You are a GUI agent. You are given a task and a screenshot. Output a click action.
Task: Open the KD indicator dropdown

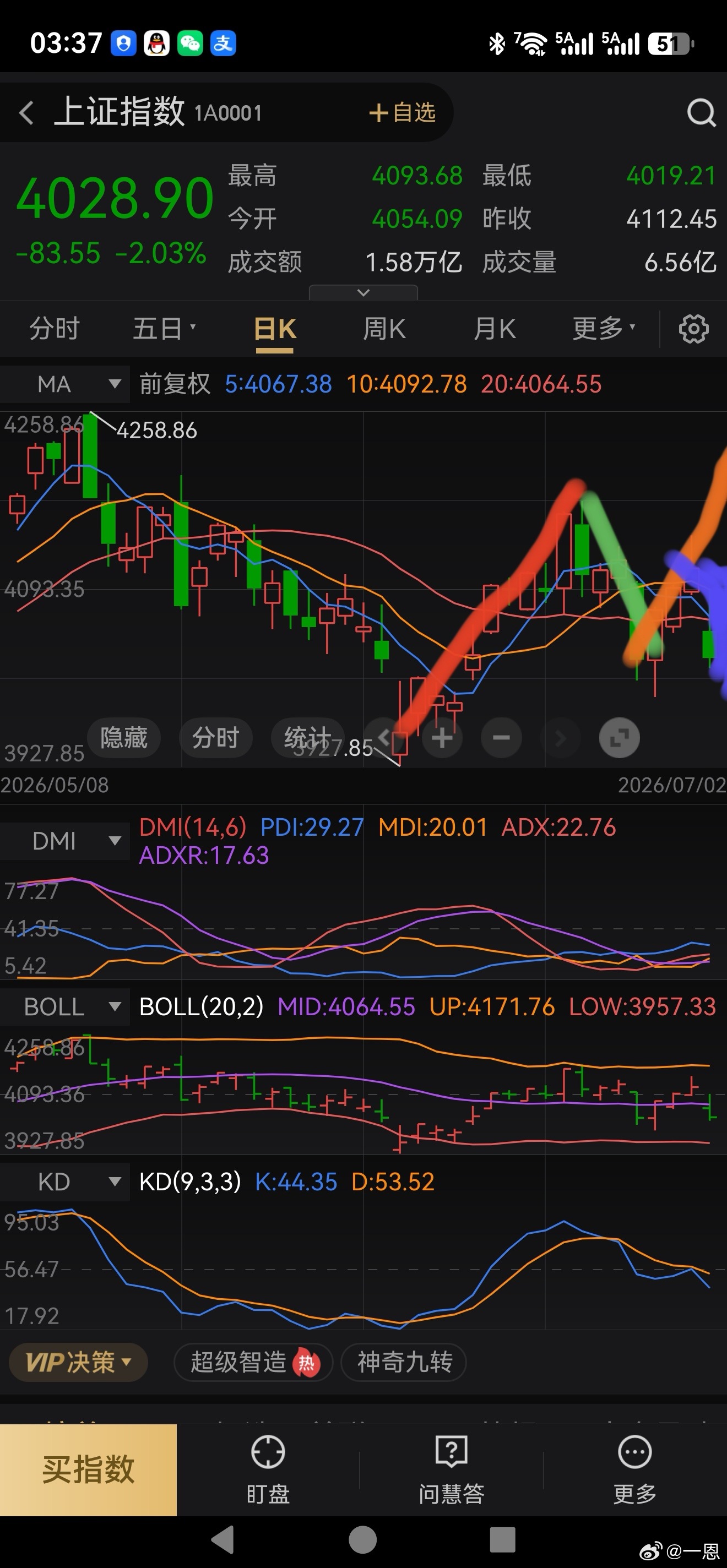tap(64, 1182)
